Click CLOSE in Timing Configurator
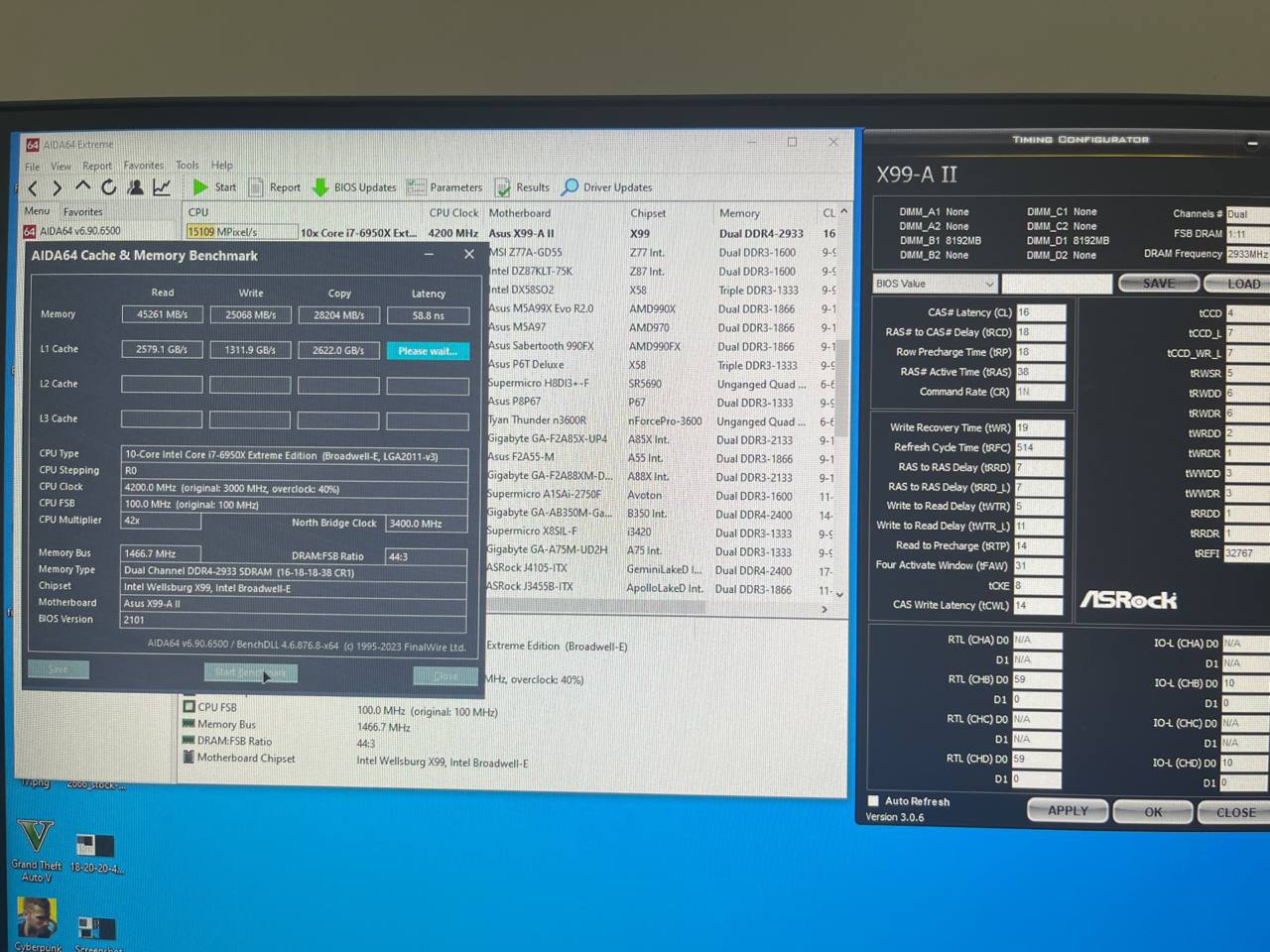 click(1234, 812)
